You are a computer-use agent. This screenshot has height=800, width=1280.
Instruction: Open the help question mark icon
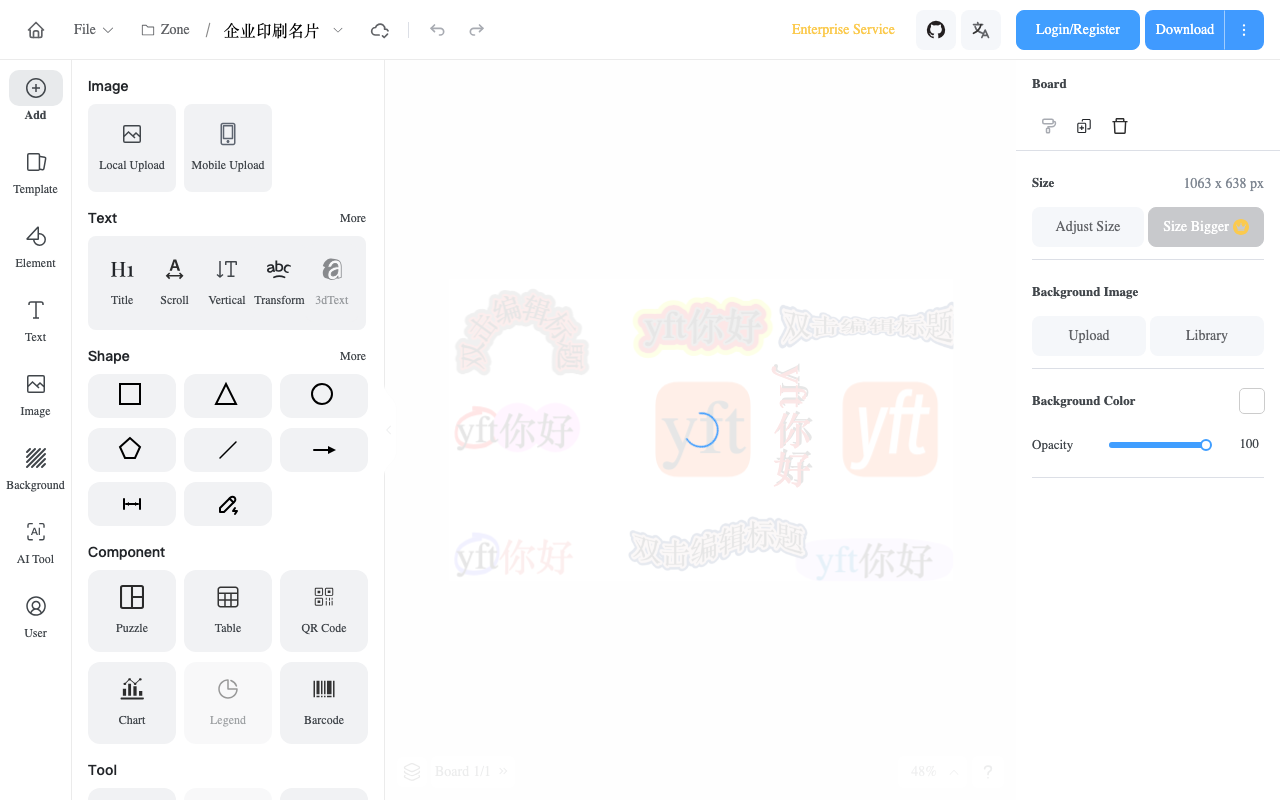[x=988, y=771]
